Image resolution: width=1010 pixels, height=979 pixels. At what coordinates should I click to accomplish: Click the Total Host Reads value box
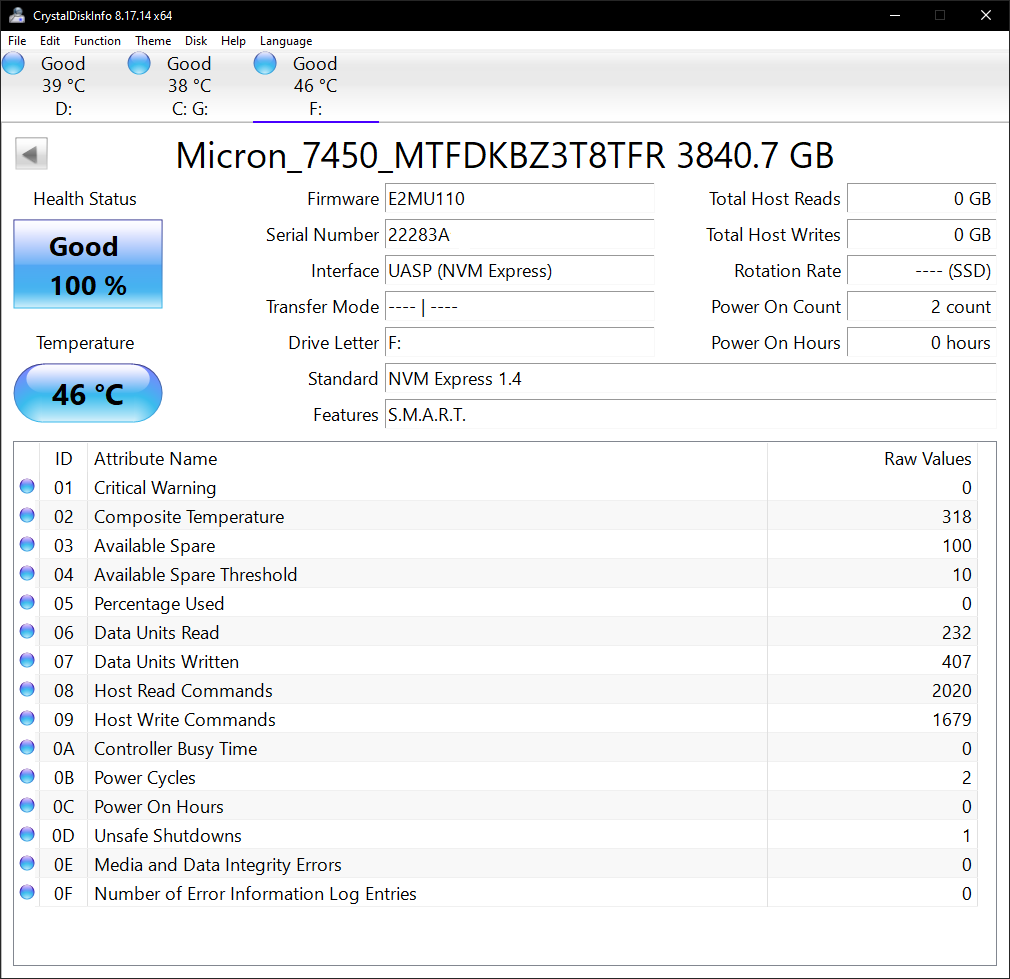point(921,198)
